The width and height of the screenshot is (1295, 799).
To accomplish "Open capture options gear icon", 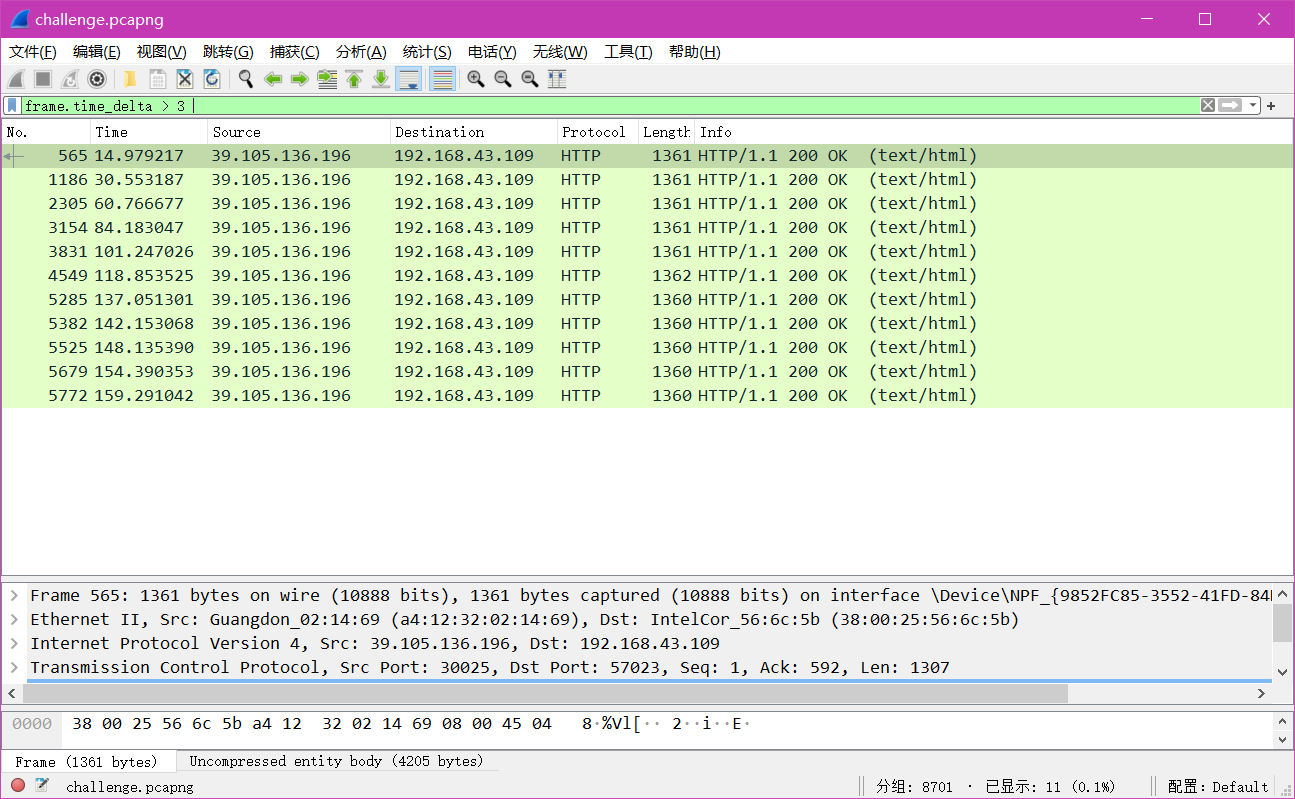I will coord(97,79).
